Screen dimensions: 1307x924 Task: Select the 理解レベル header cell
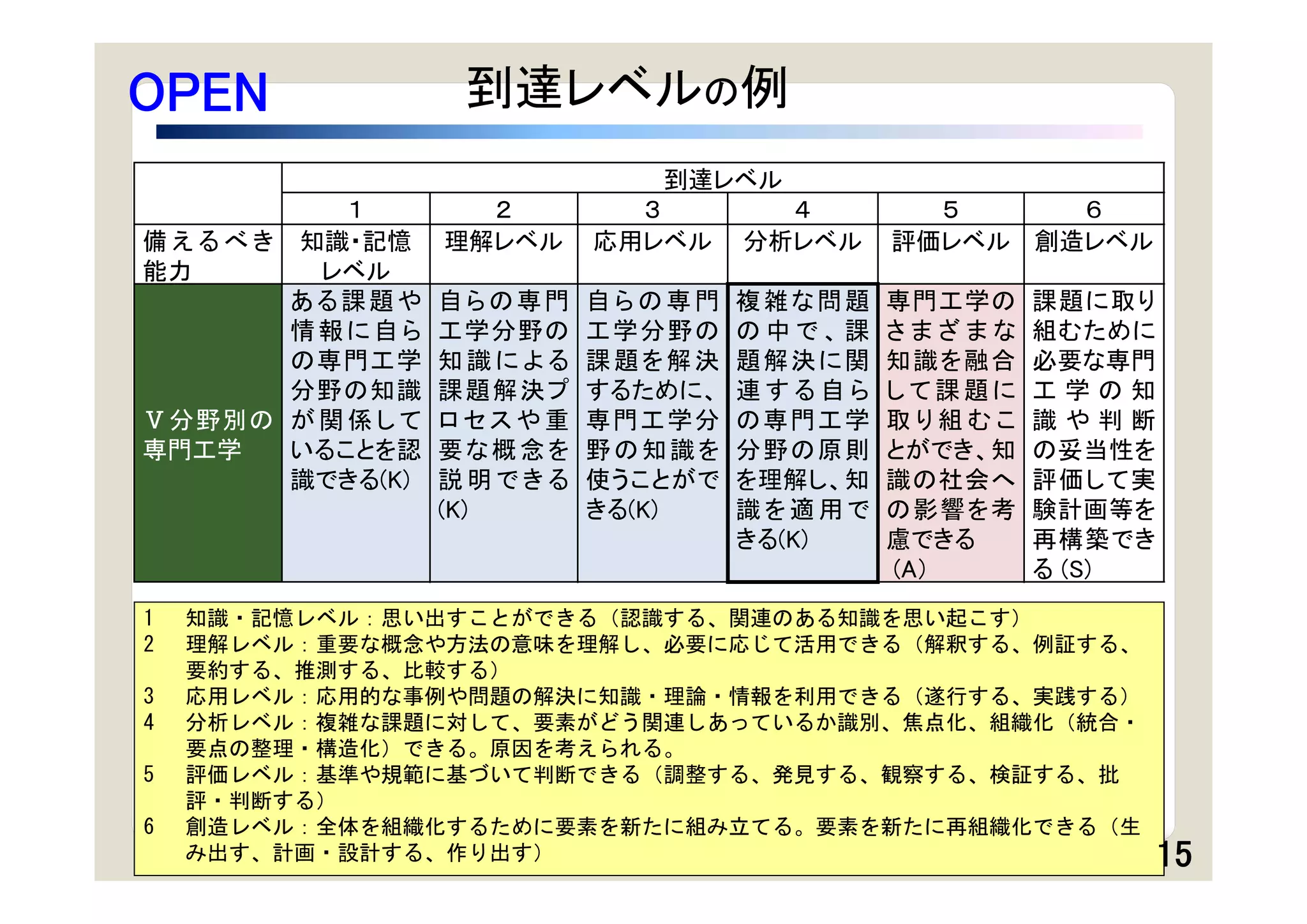click(x=504, y=255)
